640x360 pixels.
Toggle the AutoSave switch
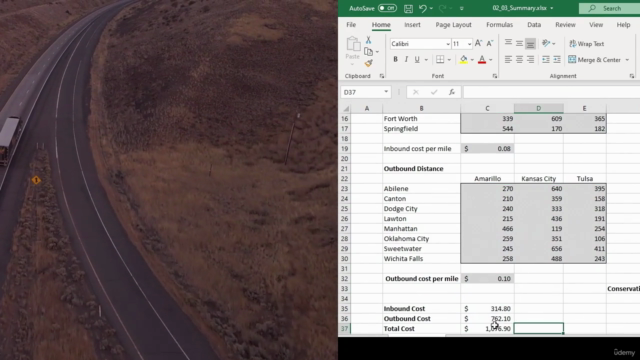[387, 8]
